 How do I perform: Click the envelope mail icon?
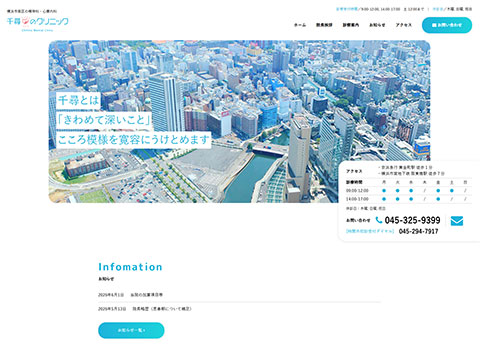point(457,221)
